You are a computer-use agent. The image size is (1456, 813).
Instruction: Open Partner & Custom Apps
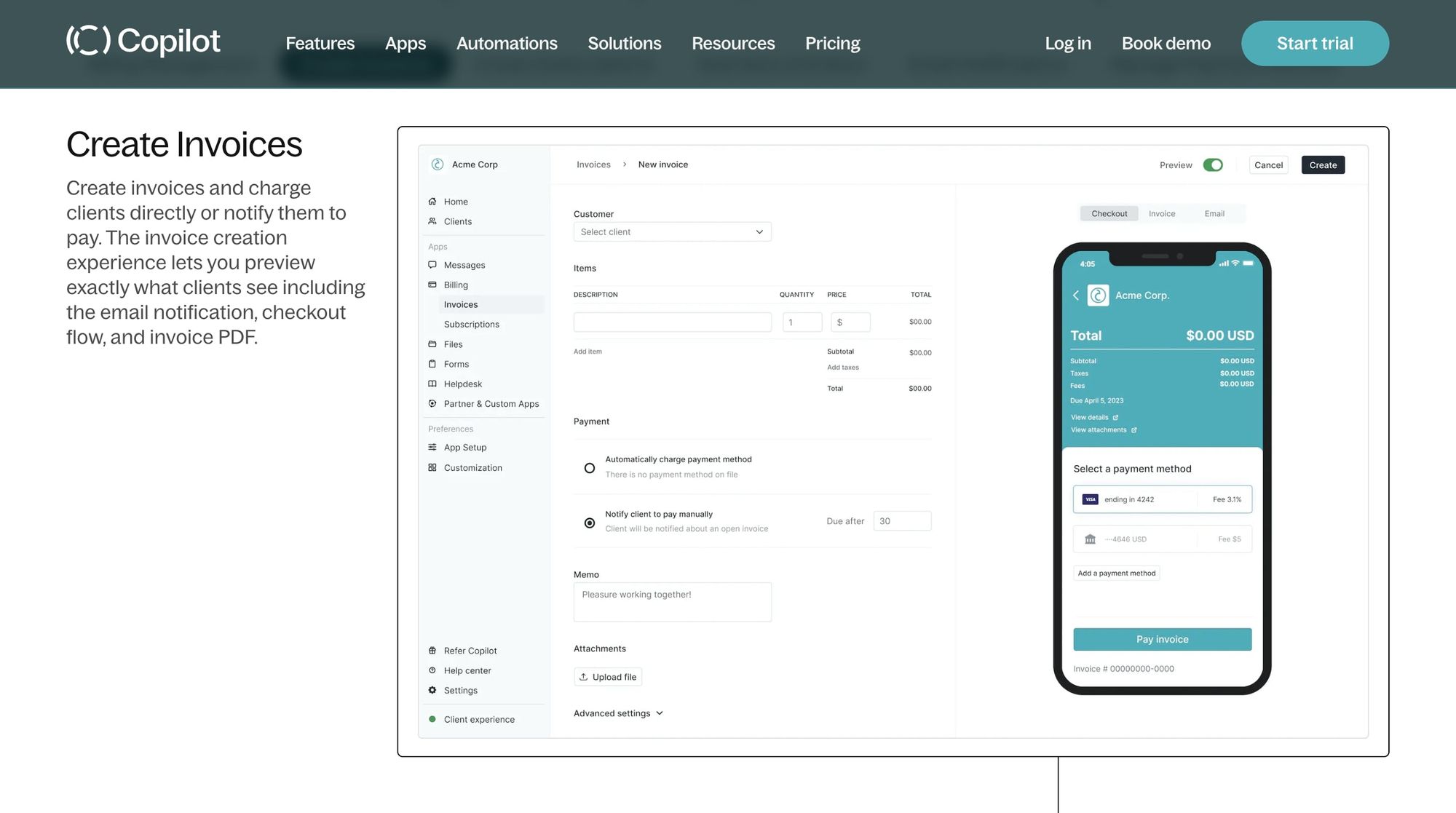(491, 403)
